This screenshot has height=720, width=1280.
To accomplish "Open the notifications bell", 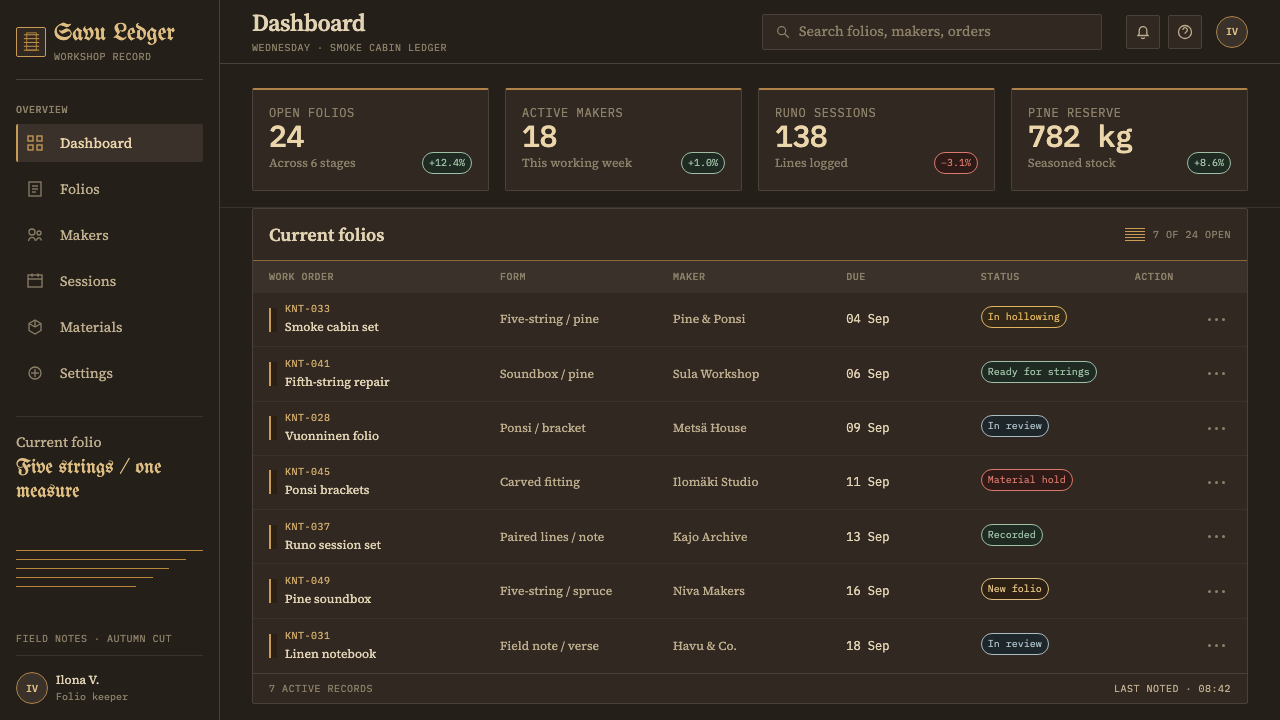I will (1143, 32).
